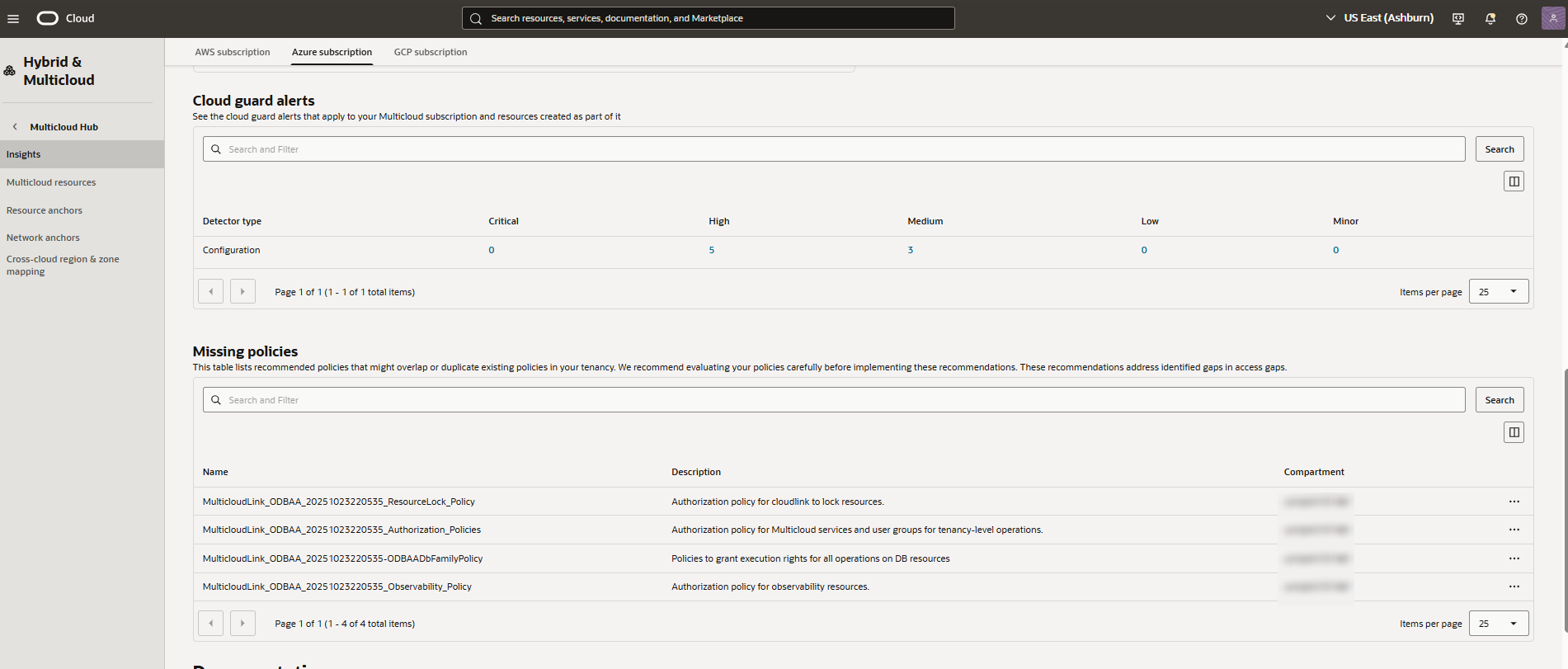Screen dimensions: 1568x669
Task: Go to next page in Cloud guard alerts
Action: [242, 291]
